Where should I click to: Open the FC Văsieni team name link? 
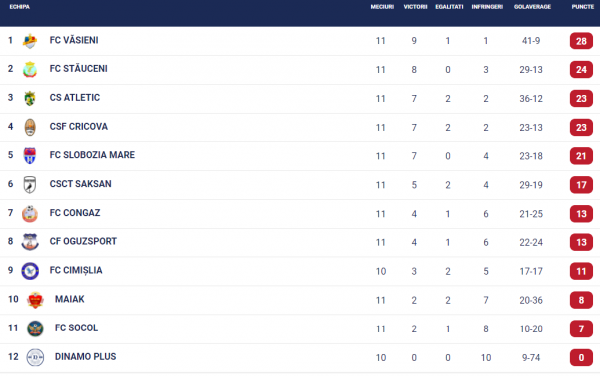[x=74, y=40]
